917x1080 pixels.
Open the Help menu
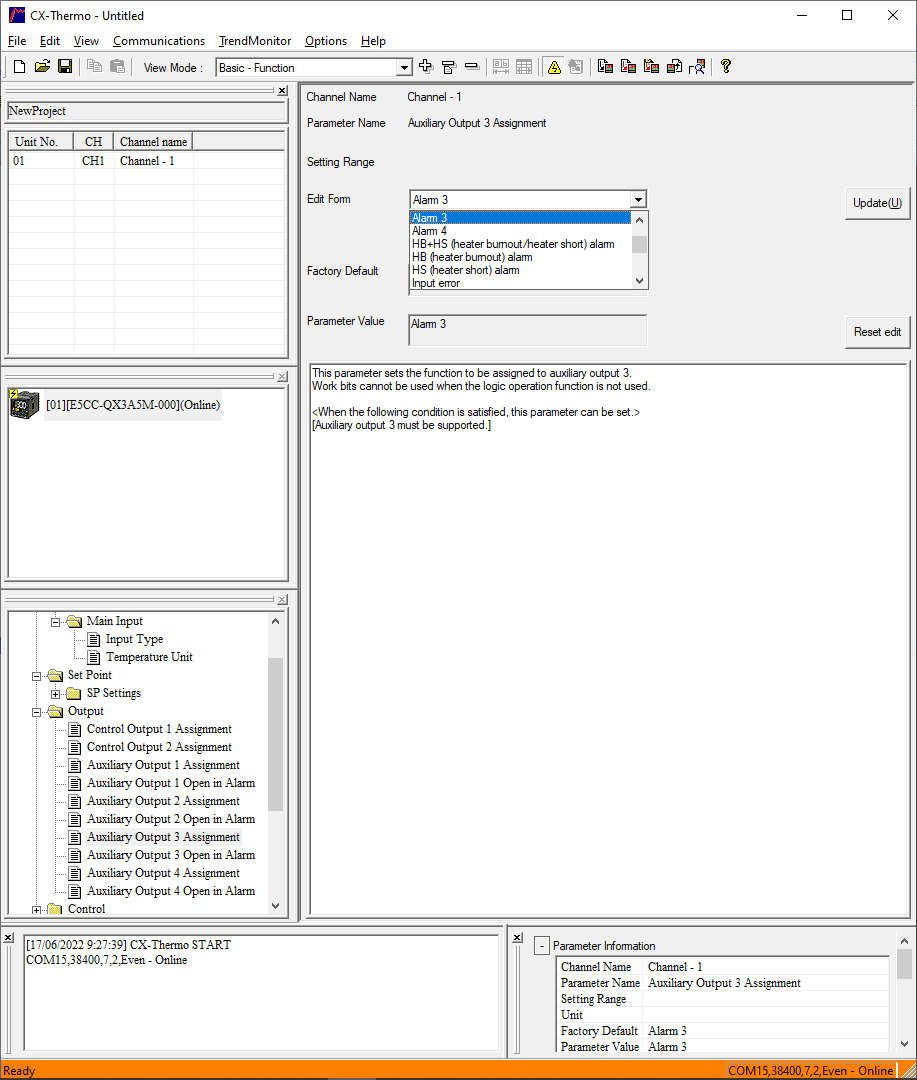pos(373,41)
